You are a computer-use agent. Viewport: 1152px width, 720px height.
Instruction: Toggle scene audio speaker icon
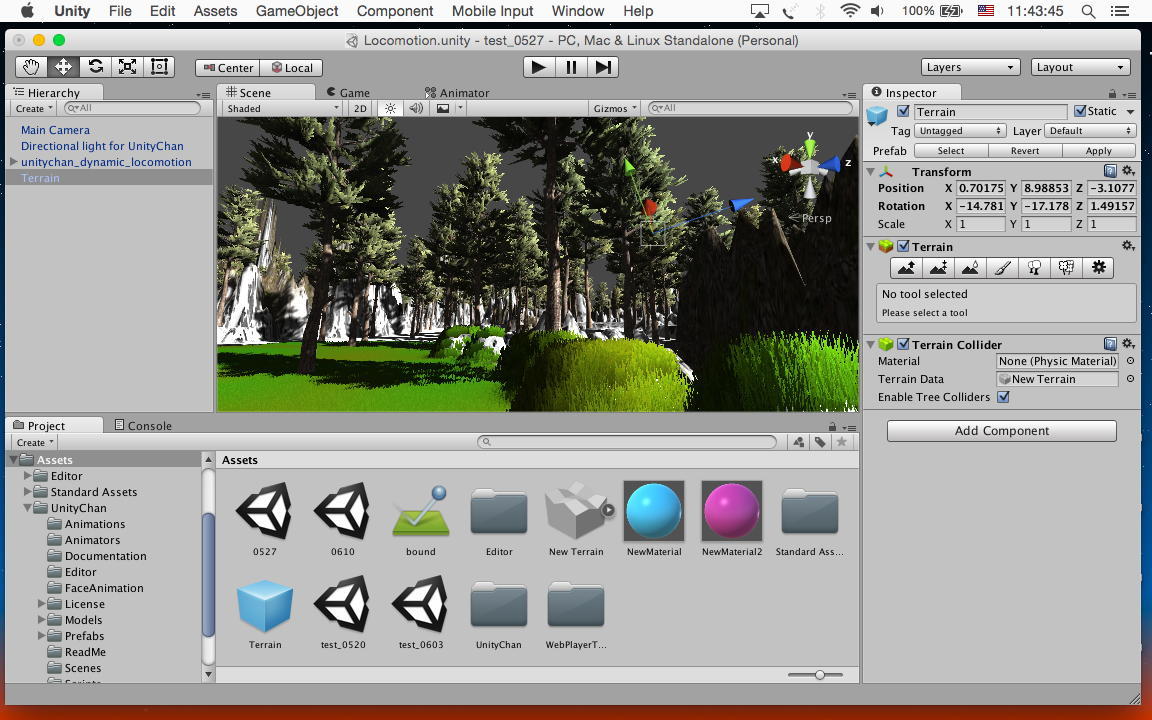tap(416, 108)
